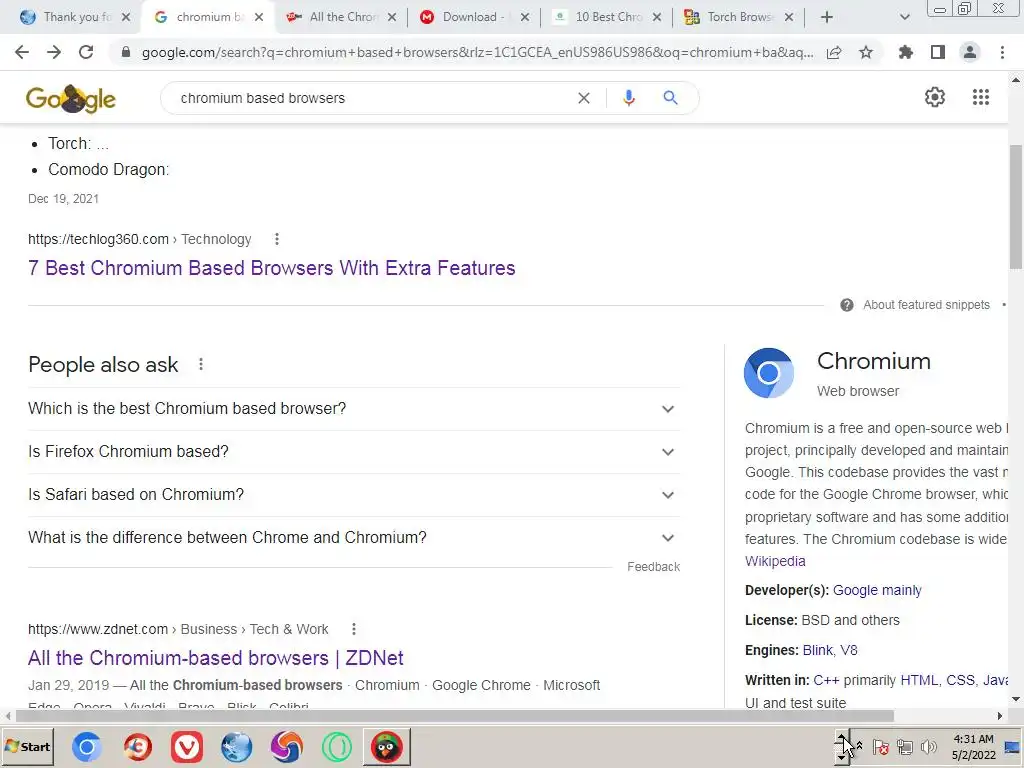The image size is (1024, 768).
Task: Click the HTML link in Written in
Action: click(x=919, y=680)
